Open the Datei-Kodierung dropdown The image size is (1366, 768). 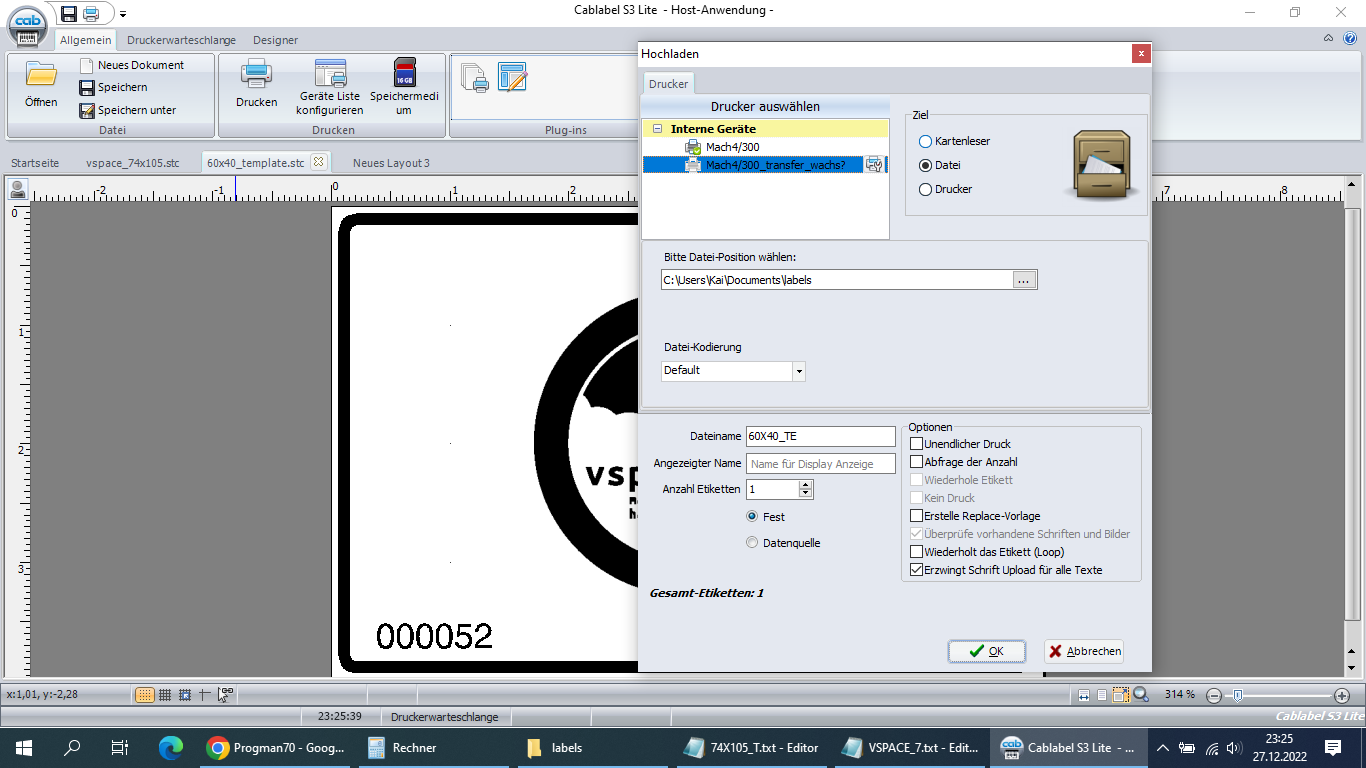[798, 371]
